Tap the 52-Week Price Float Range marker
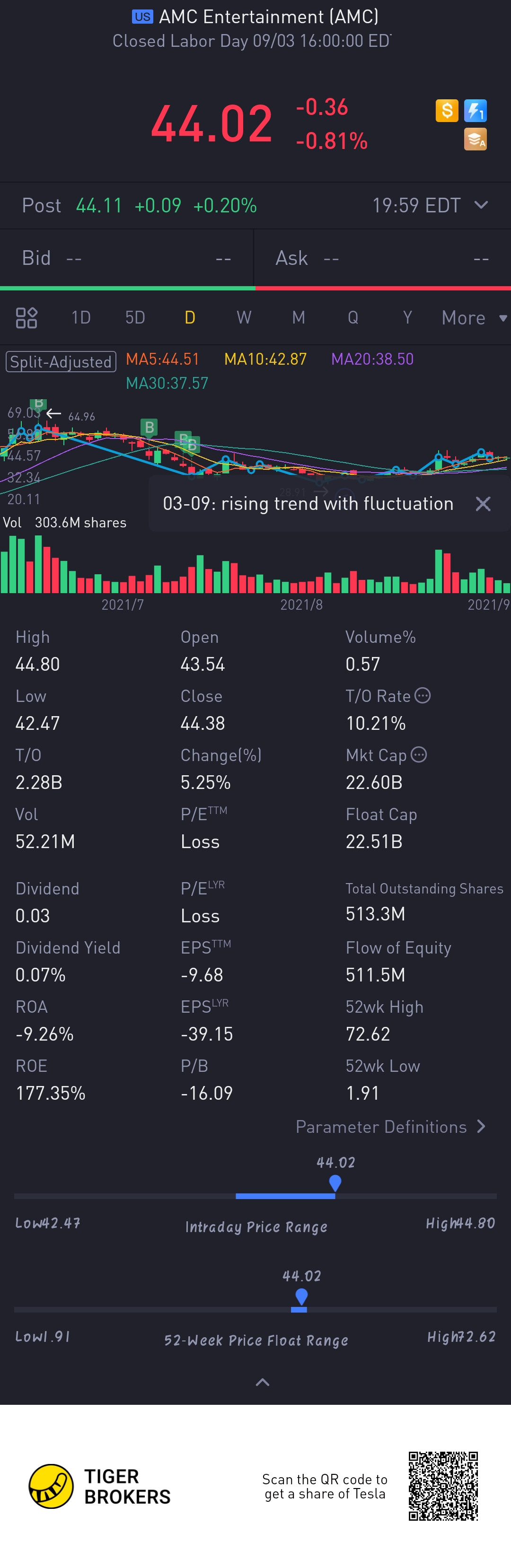The height and width of the screenshot is (1568, 511). coord(301,1296)
